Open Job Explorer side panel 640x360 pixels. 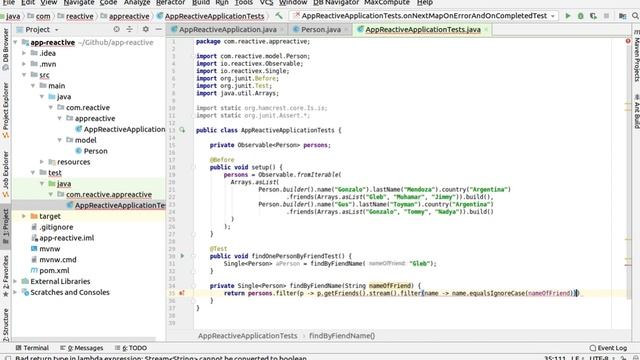click(x=5, y=174)
